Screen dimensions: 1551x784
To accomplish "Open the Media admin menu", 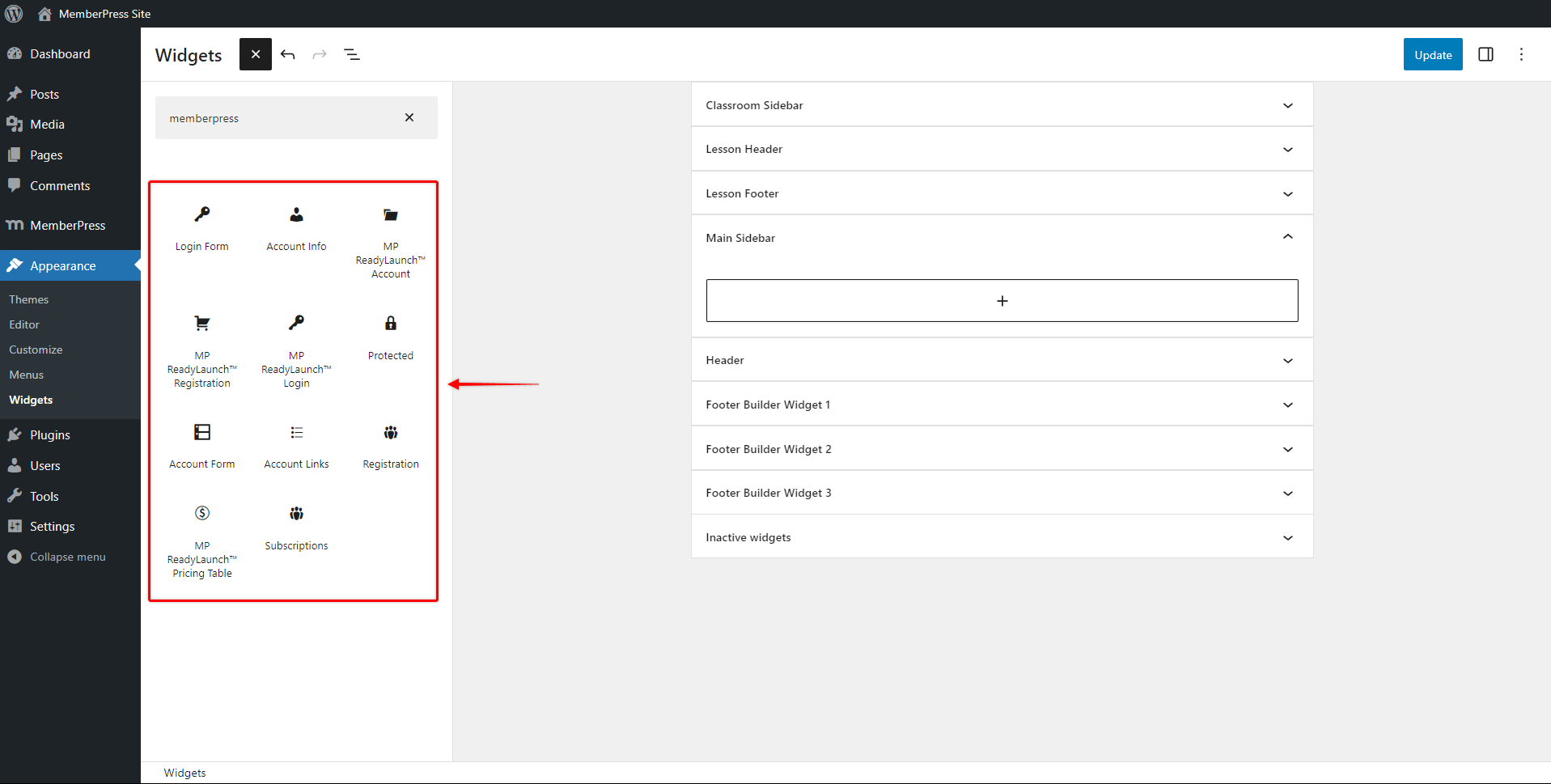I will click(70, 125).
